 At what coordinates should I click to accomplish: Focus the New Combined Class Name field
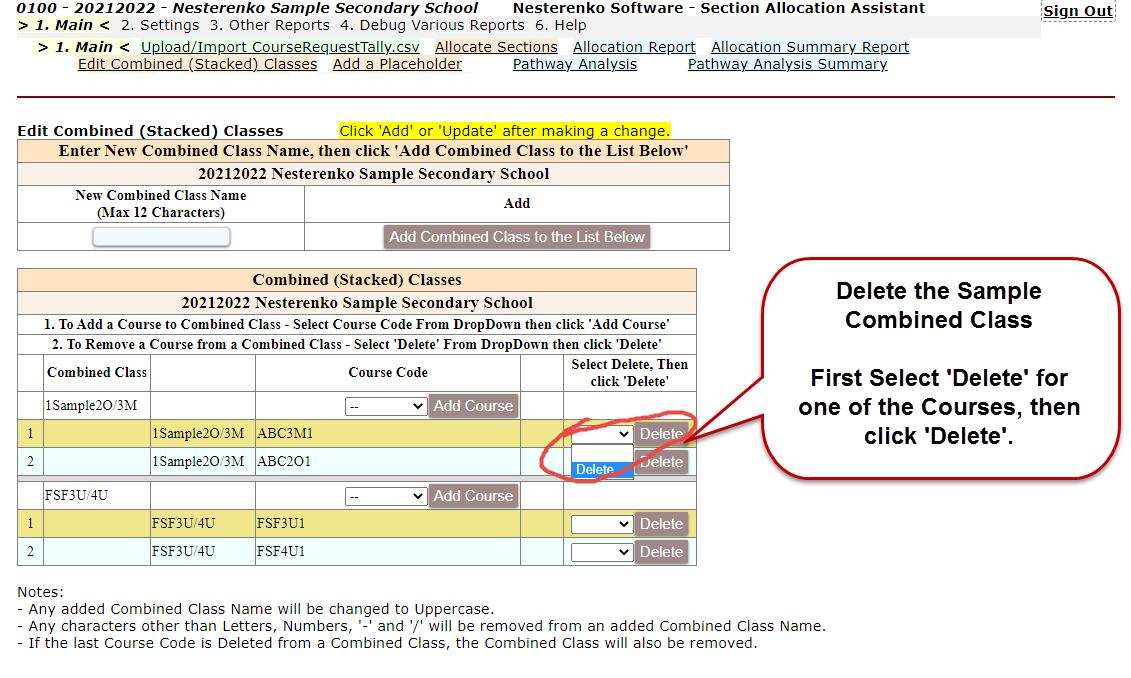(x=161, y=237)
